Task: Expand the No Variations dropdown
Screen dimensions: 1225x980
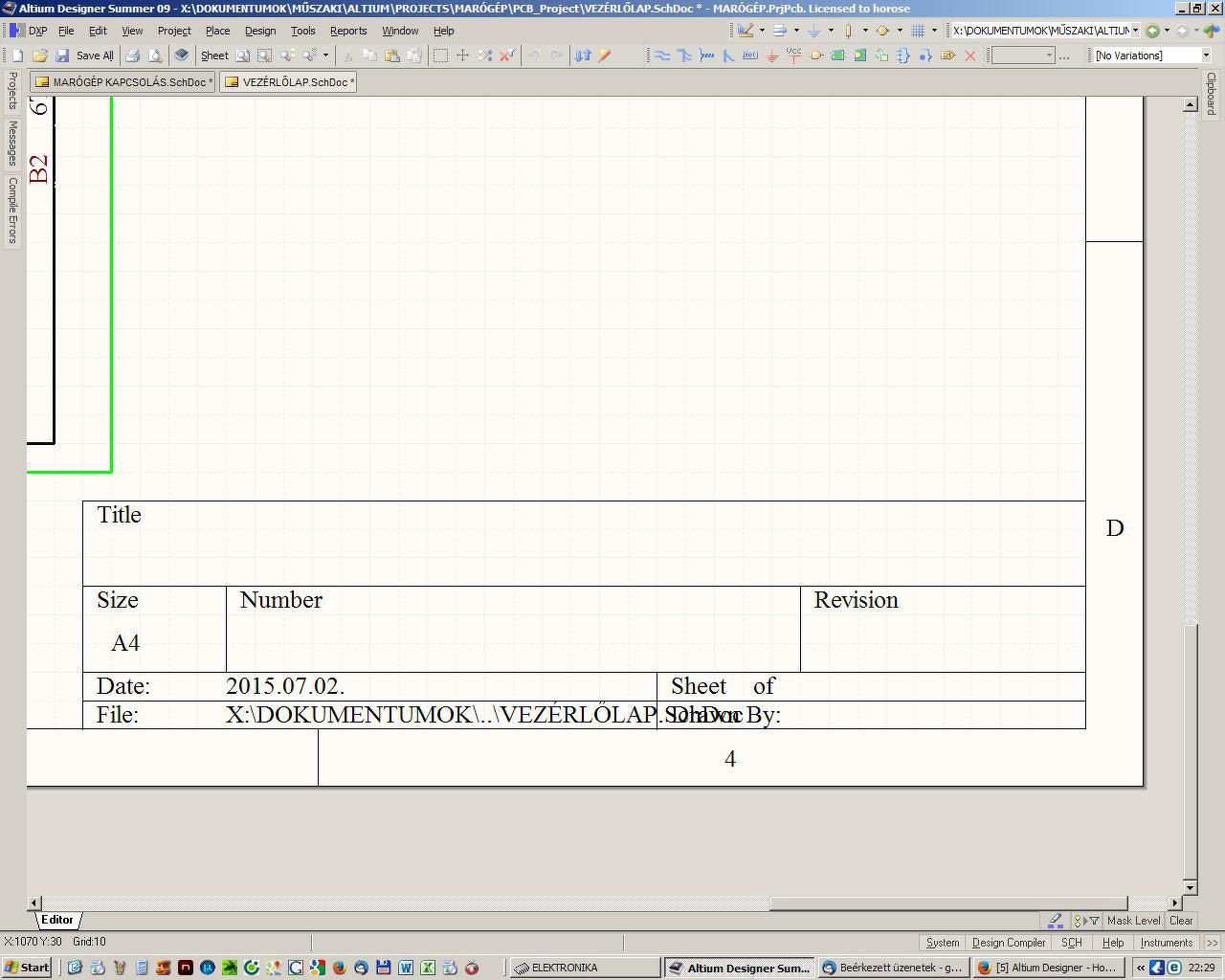Action: pyautogui.click(x=1206, y=56)
